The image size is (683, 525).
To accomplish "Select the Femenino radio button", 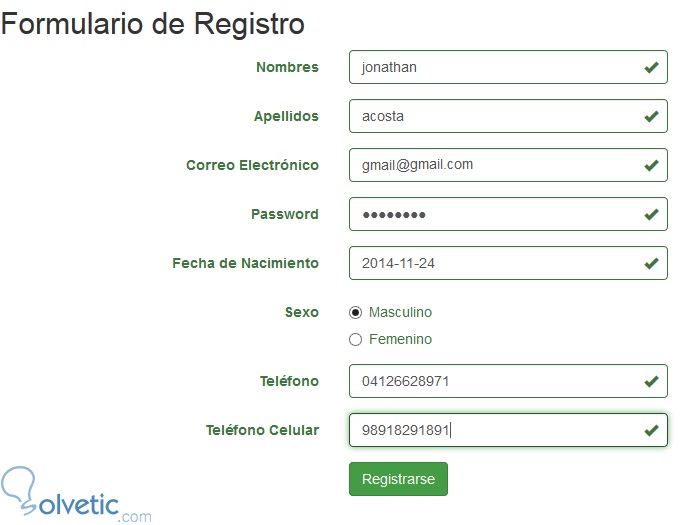I will click(355, 339).
